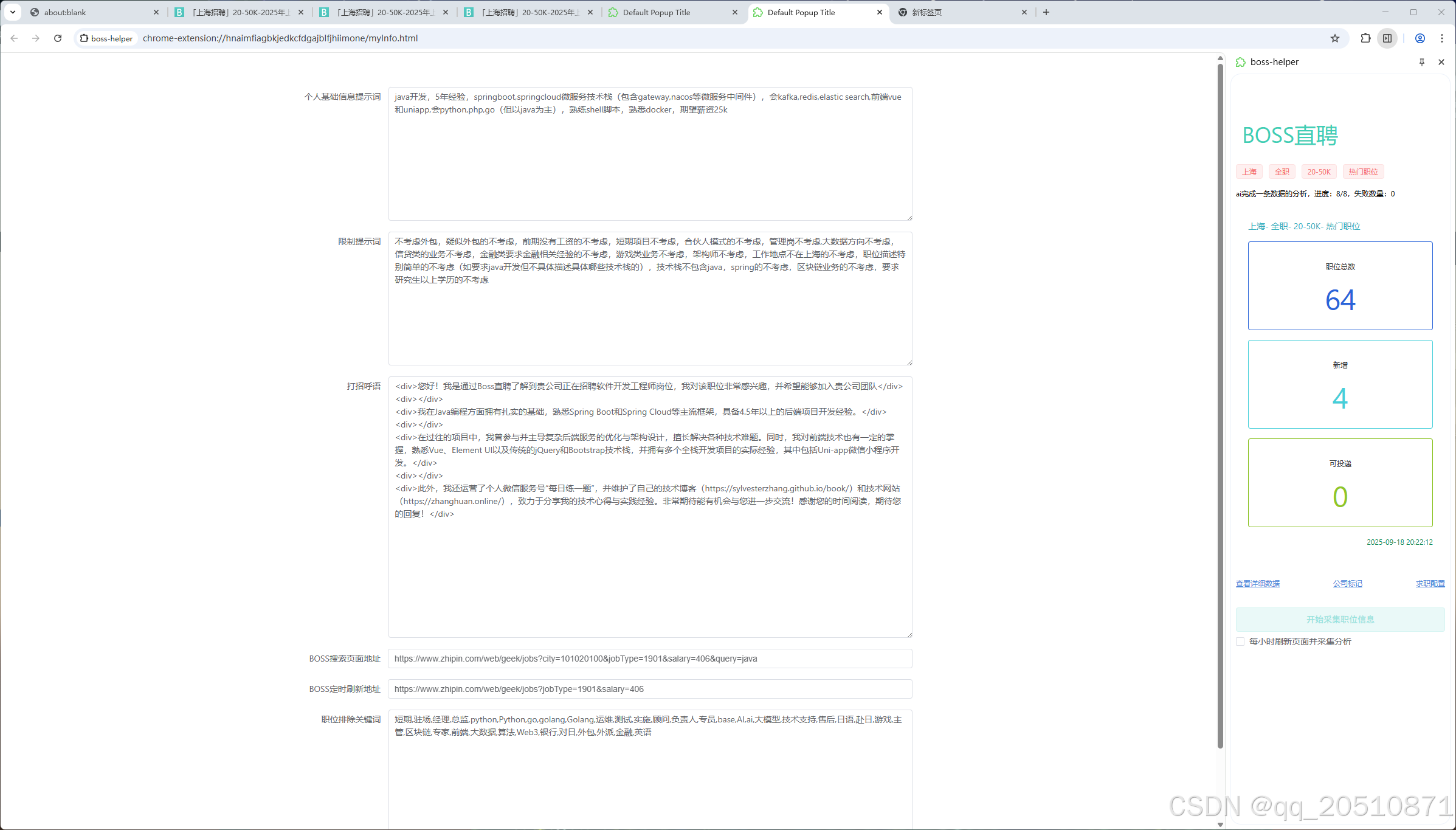Close the active Default Popup Title tab
This screenshot has height=830, width=1456.
(x=880, y=12)
